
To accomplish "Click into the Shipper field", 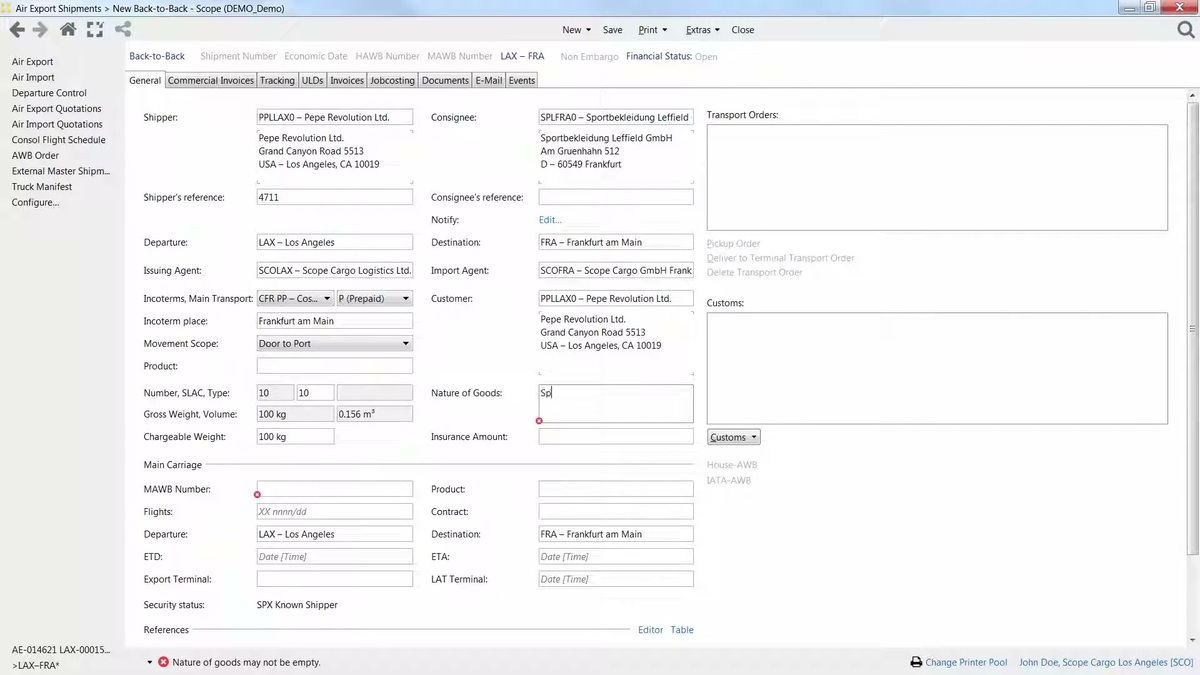I will [334, 117].
